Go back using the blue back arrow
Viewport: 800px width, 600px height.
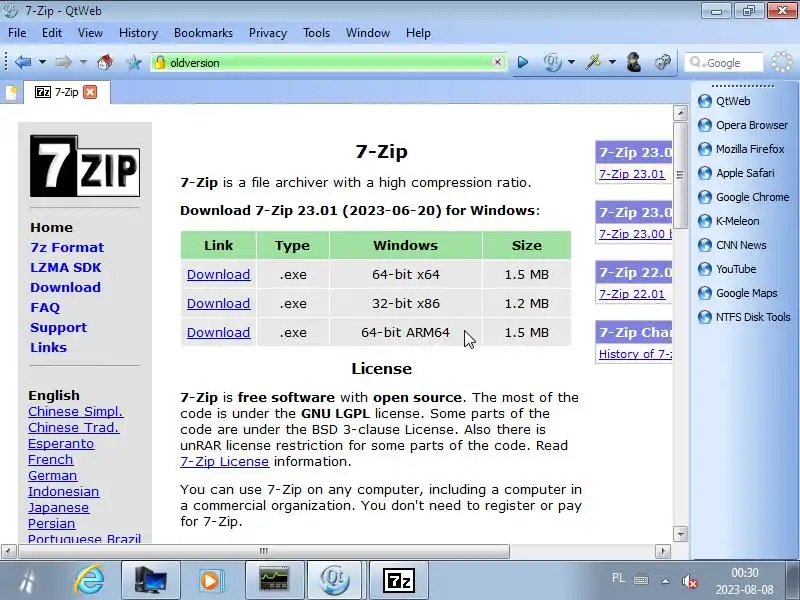tap(23, 62)
